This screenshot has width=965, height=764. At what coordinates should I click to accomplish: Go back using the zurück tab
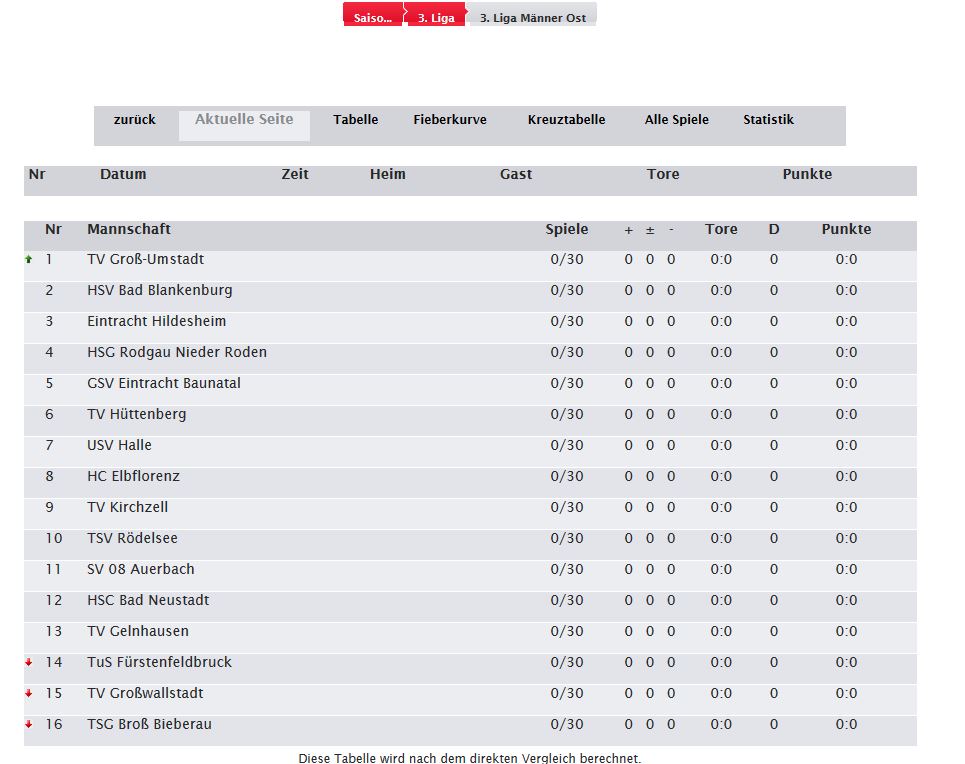pos(135,120)
